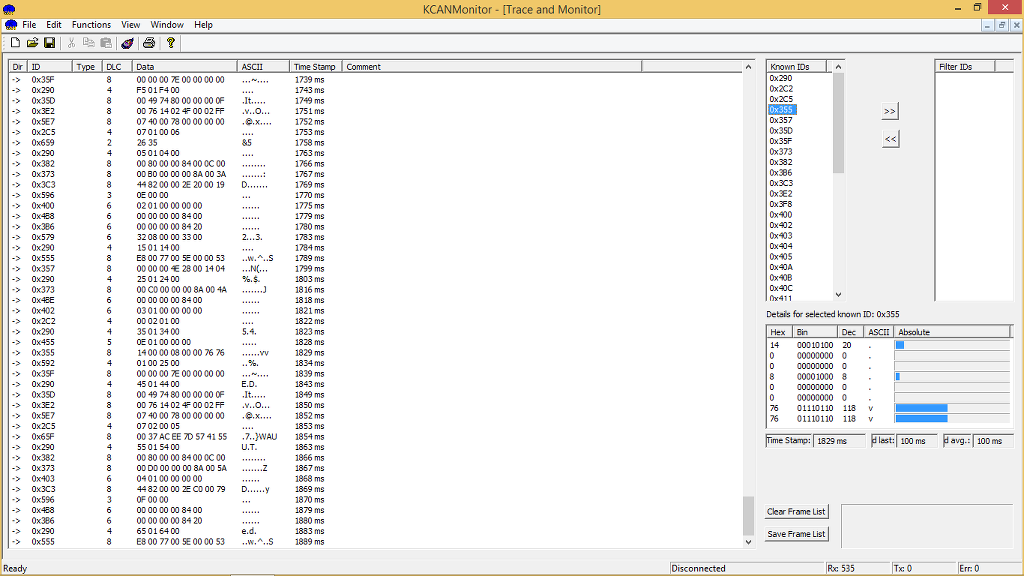
Task: Click the Type column header
Action: tap(86, 67)
